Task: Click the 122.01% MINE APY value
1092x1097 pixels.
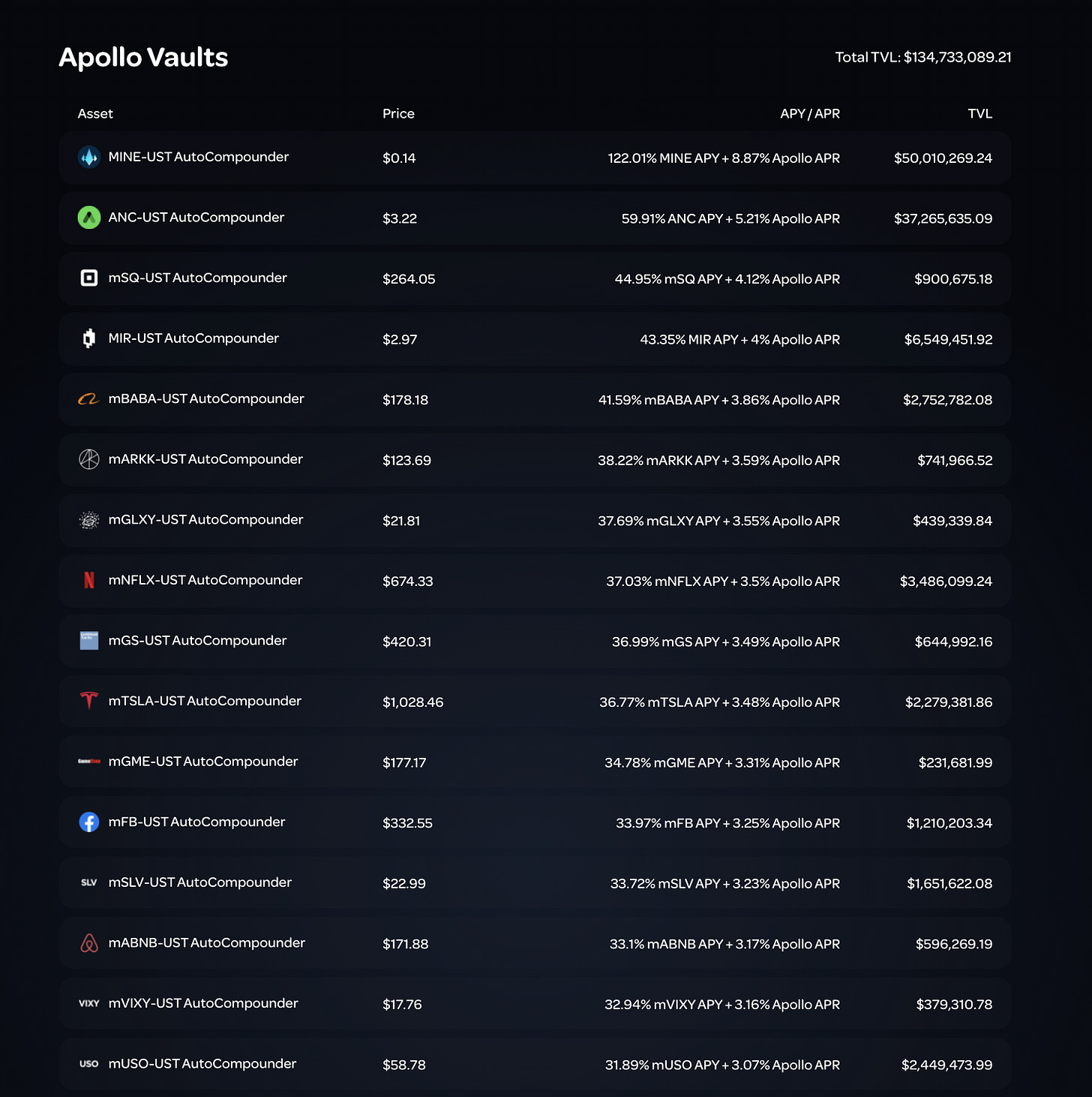Action: coord(663,158)
